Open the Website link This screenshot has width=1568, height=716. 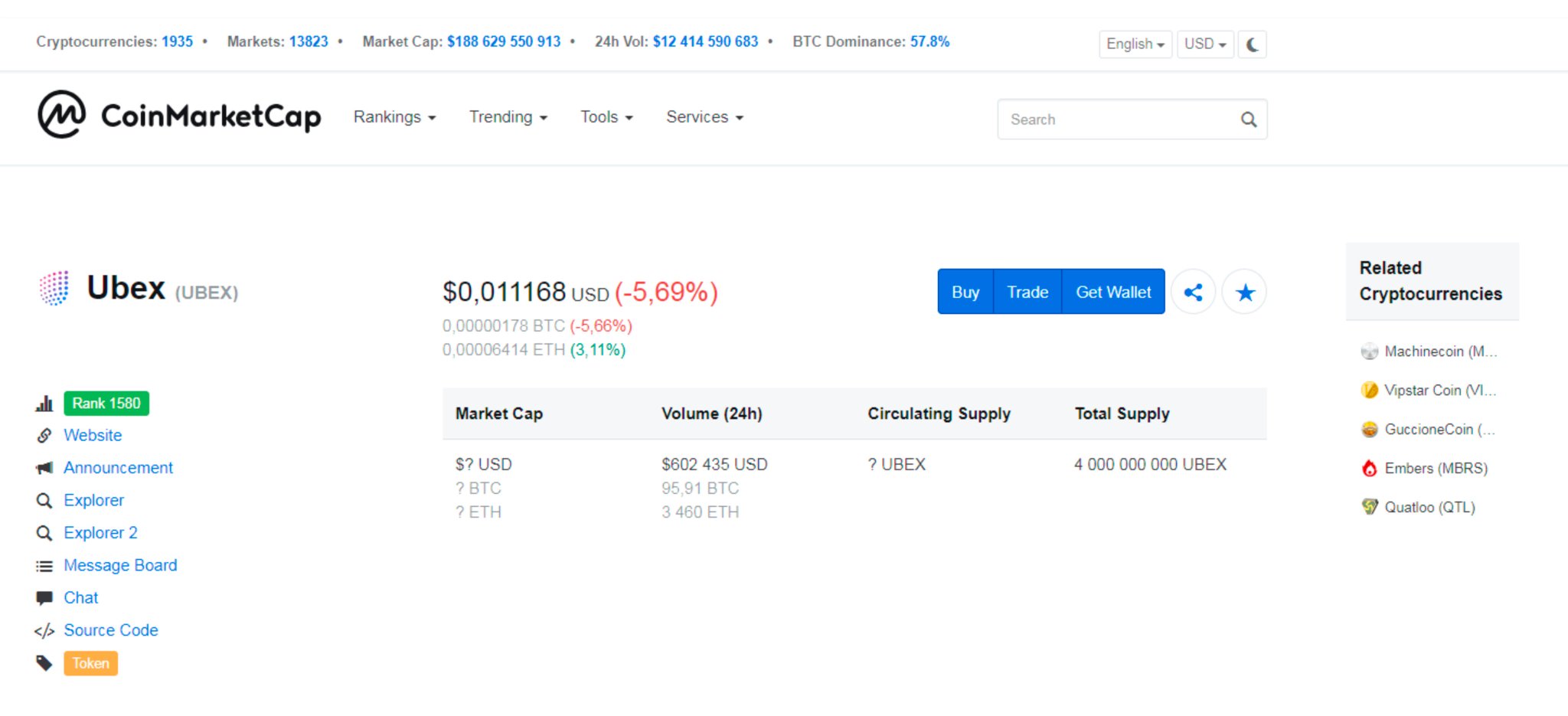93,435
